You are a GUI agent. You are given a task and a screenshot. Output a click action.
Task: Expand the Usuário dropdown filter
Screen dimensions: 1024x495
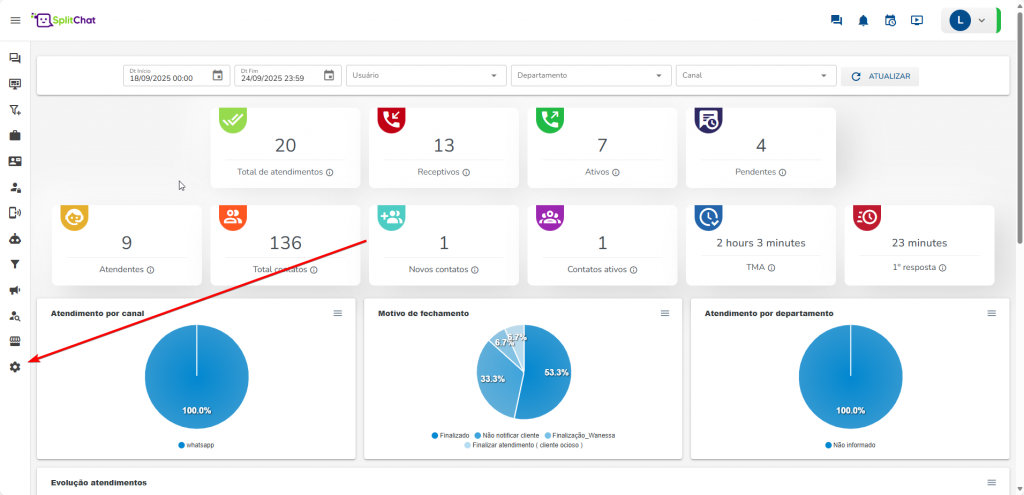[x=427, y=76]
